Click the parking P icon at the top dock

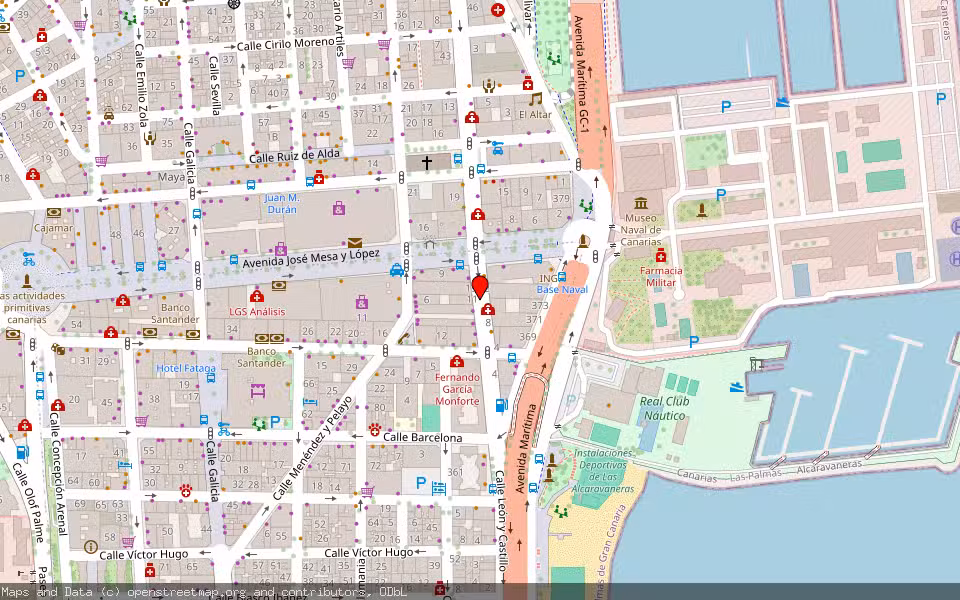pos(726,107)
